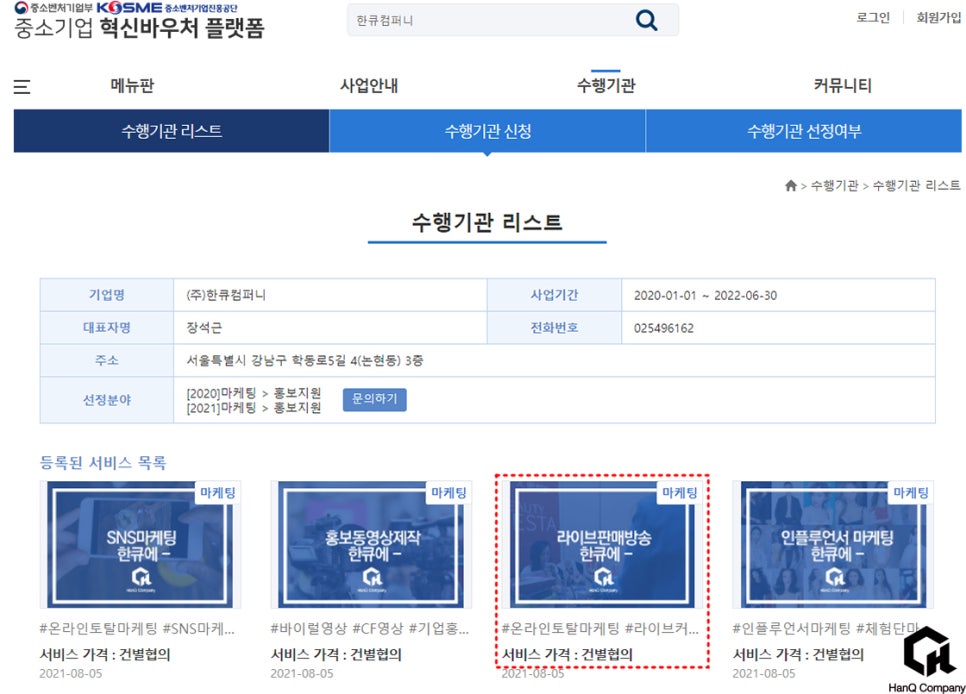Image resolution: width=966 pixels, height=694 pixels.
Task: Switch to 수행기관 신청 tab
Action: (x=487, y=131)
